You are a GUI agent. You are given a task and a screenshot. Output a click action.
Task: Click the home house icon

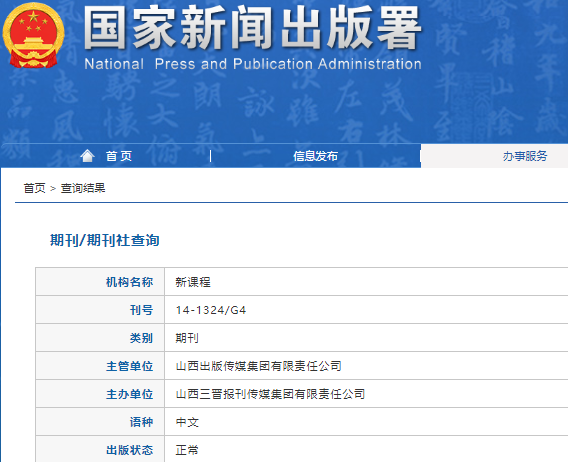coord(87,156)
